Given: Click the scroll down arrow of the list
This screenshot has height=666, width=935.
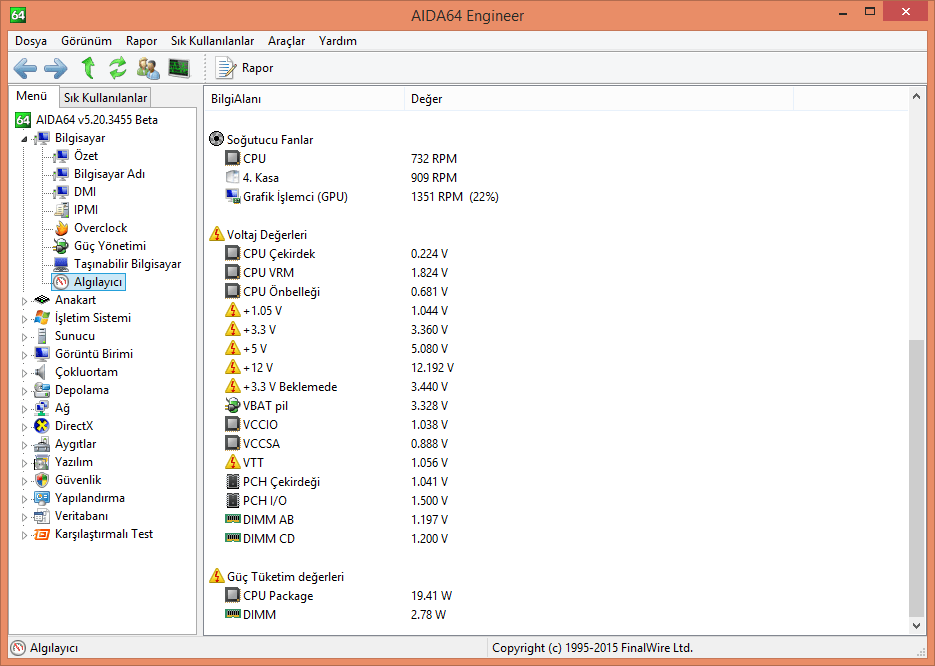Looking at the screenshot, I should (x=917, y=625).
